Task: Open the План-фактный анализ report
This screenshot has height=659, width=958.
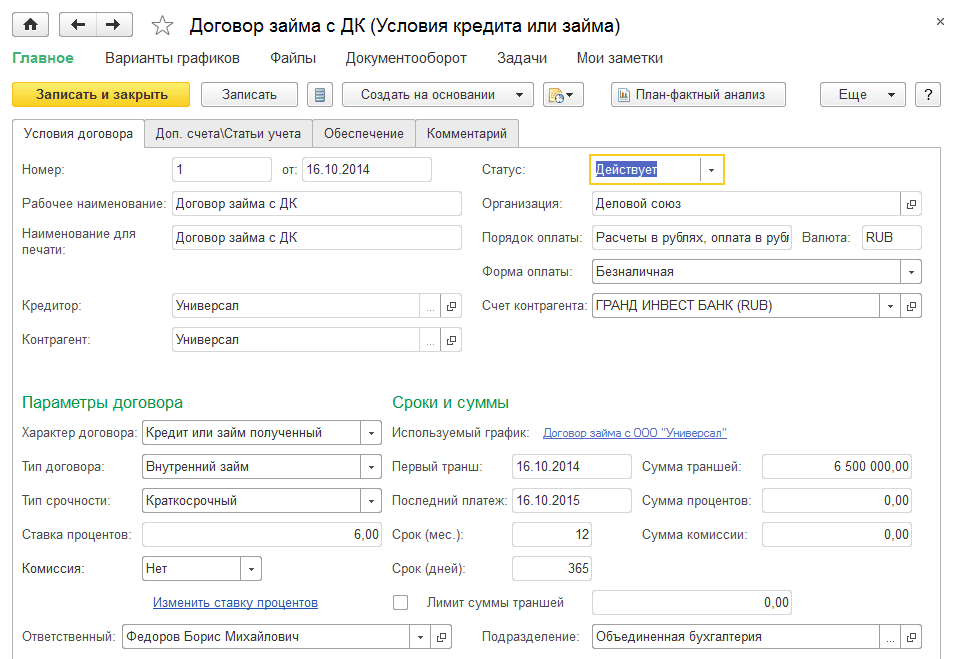Action: [x=698, y=95]
